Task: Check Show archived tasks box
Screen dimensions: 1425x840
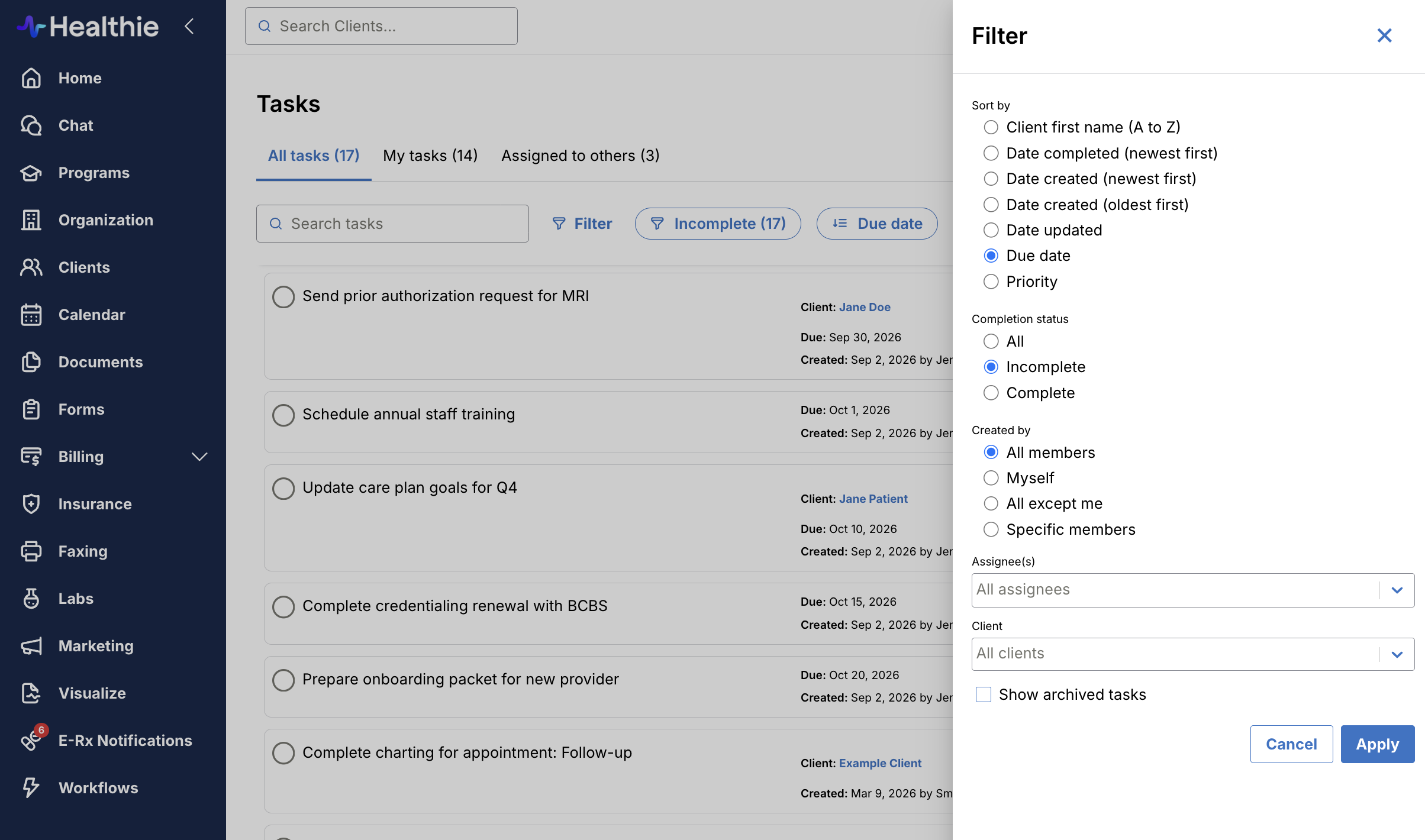Action: click(x=984, y=694)
